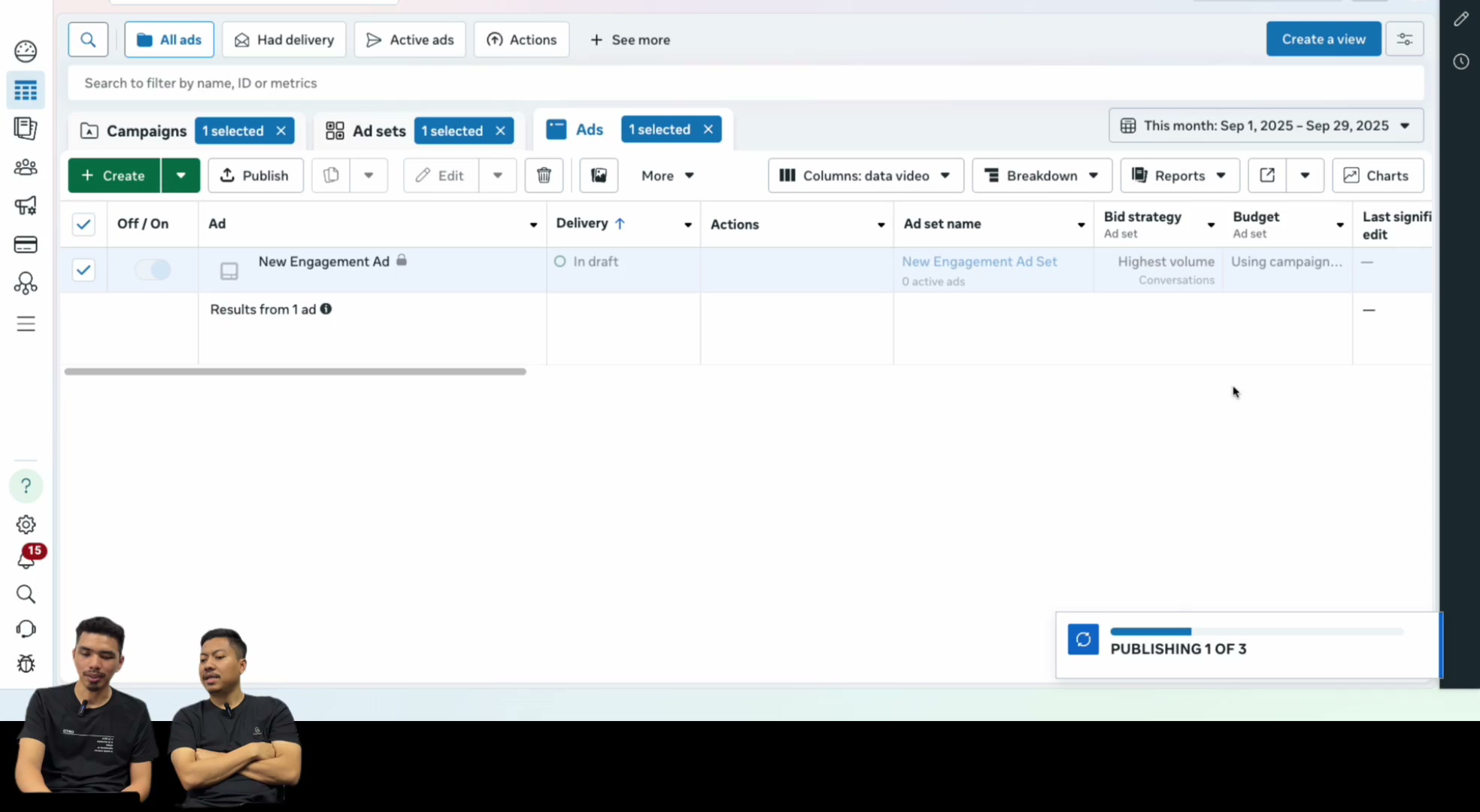Open the Reports dropdown

(1179, 175)
